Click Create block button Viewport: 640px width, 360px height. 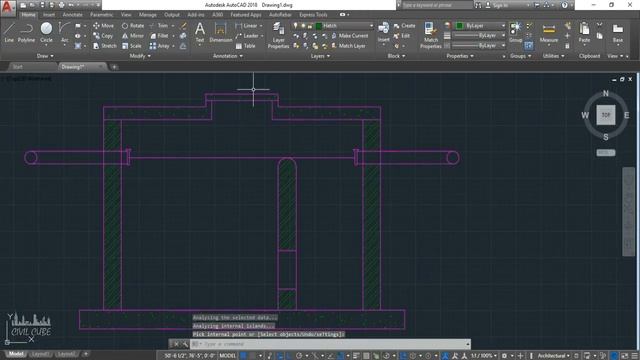[x=404, y=26]
